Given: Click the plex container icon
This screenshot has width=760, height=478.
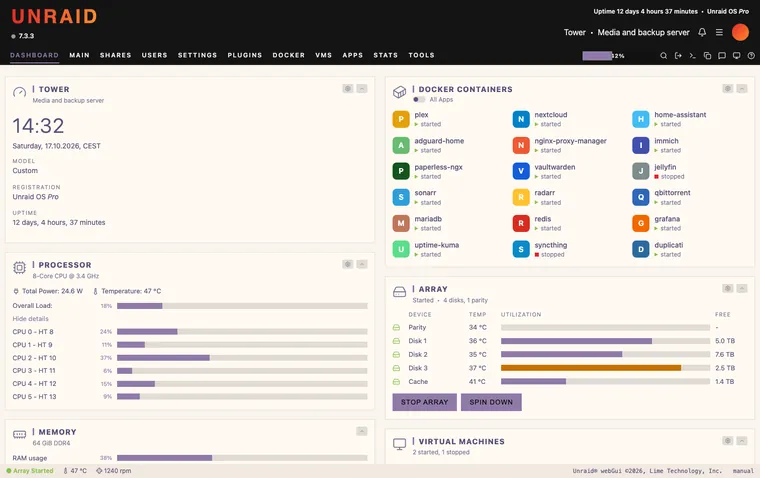Looking at the screenshot, I should coord(401,119).
